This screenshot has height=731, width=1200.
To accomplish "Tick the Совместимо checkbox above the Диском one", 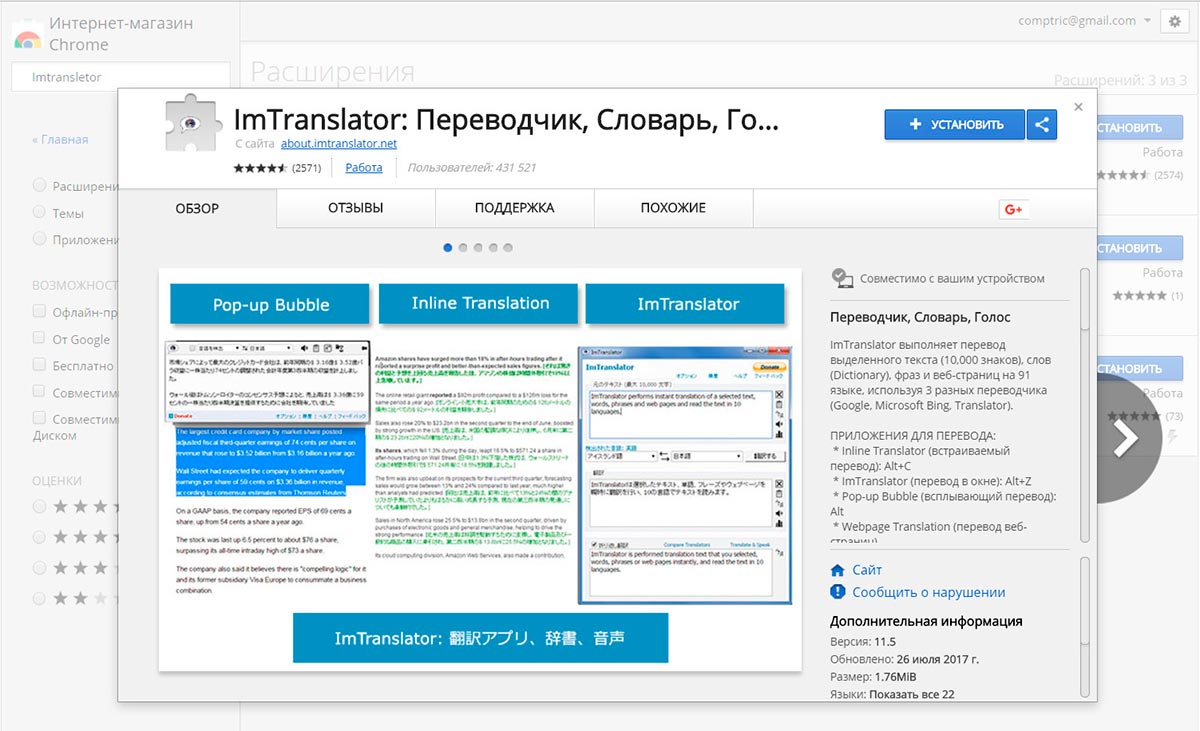I will point(39,392).
